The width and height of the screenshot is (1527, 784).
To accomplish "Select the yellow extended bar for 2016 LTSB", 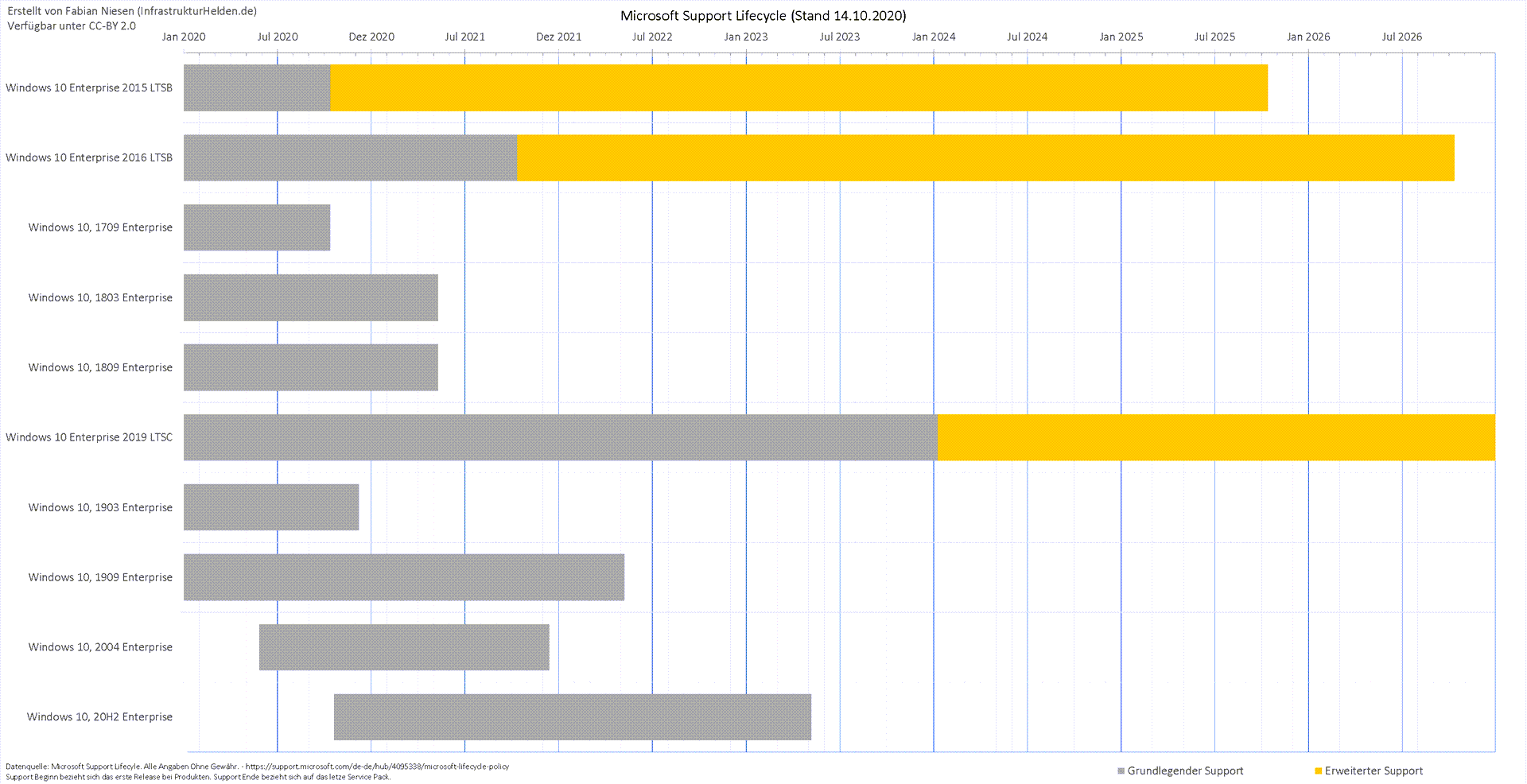I will click(x=985, y=157).
